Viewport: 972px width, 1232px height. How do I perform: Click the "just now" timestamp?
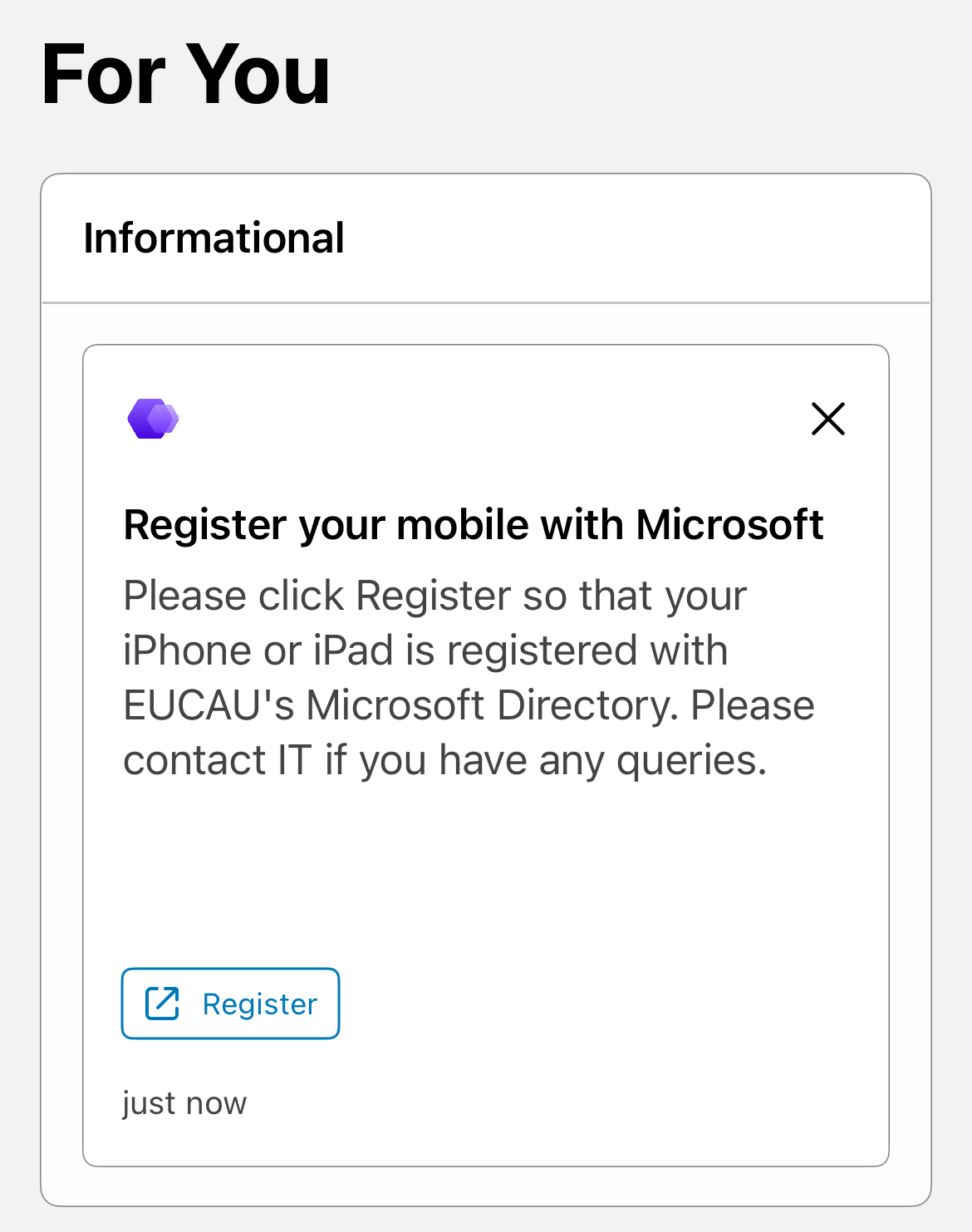[x=184, y=1103]
